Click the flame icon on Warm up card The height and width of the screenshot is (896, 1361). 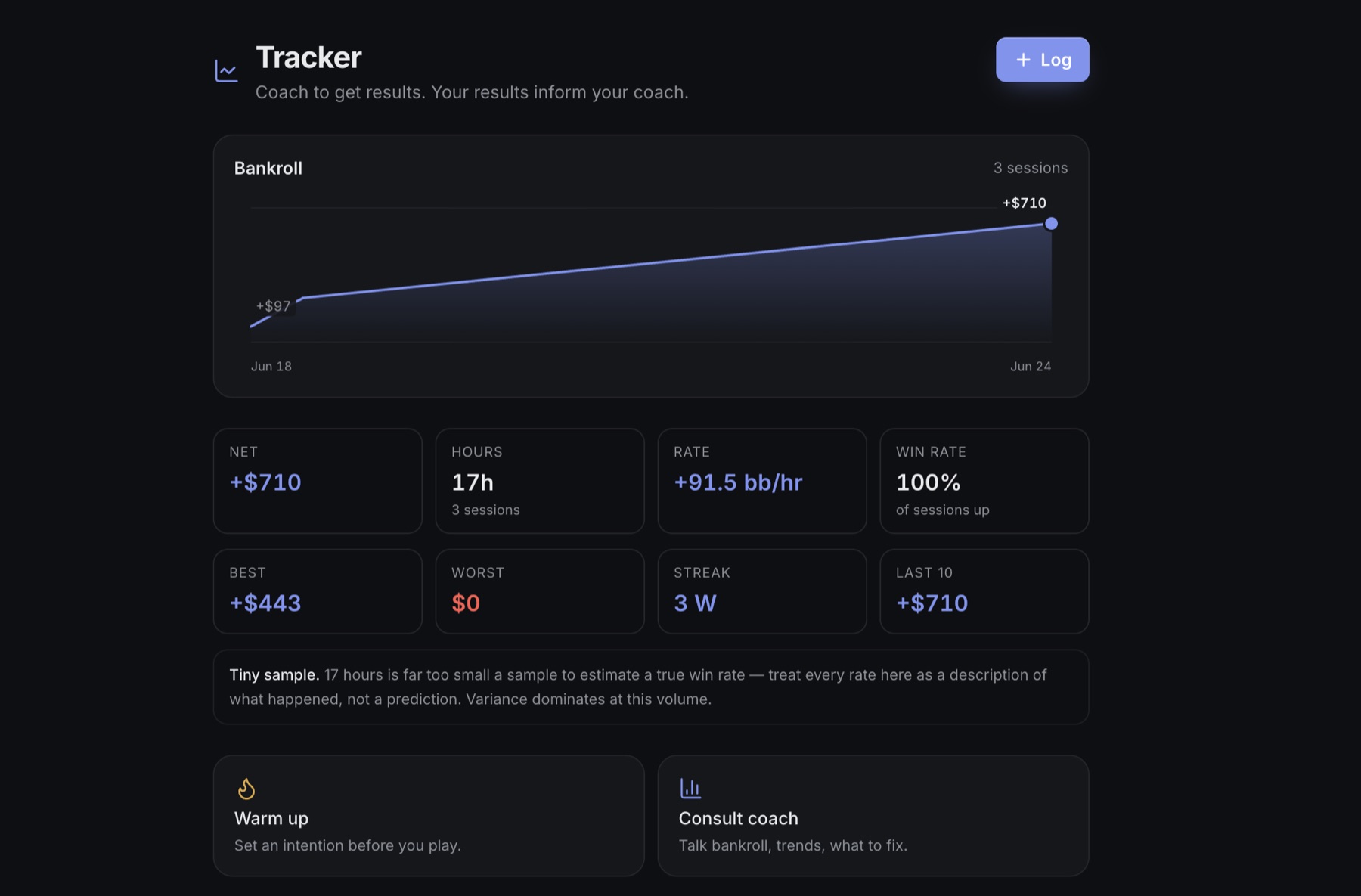point(246,789)
